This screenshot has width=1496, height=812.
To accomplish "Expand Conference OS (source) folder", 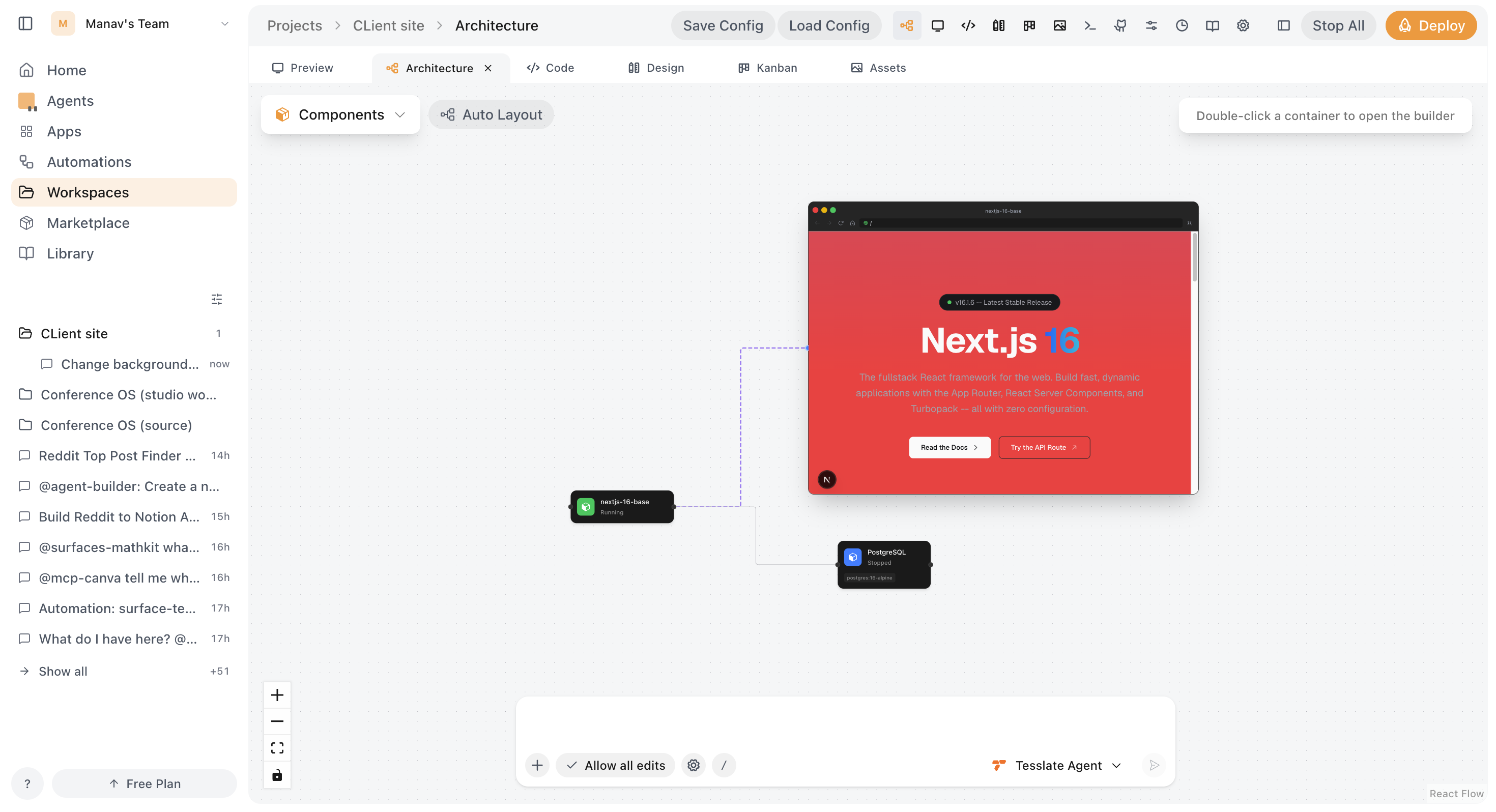I will [x=124, y=425].
